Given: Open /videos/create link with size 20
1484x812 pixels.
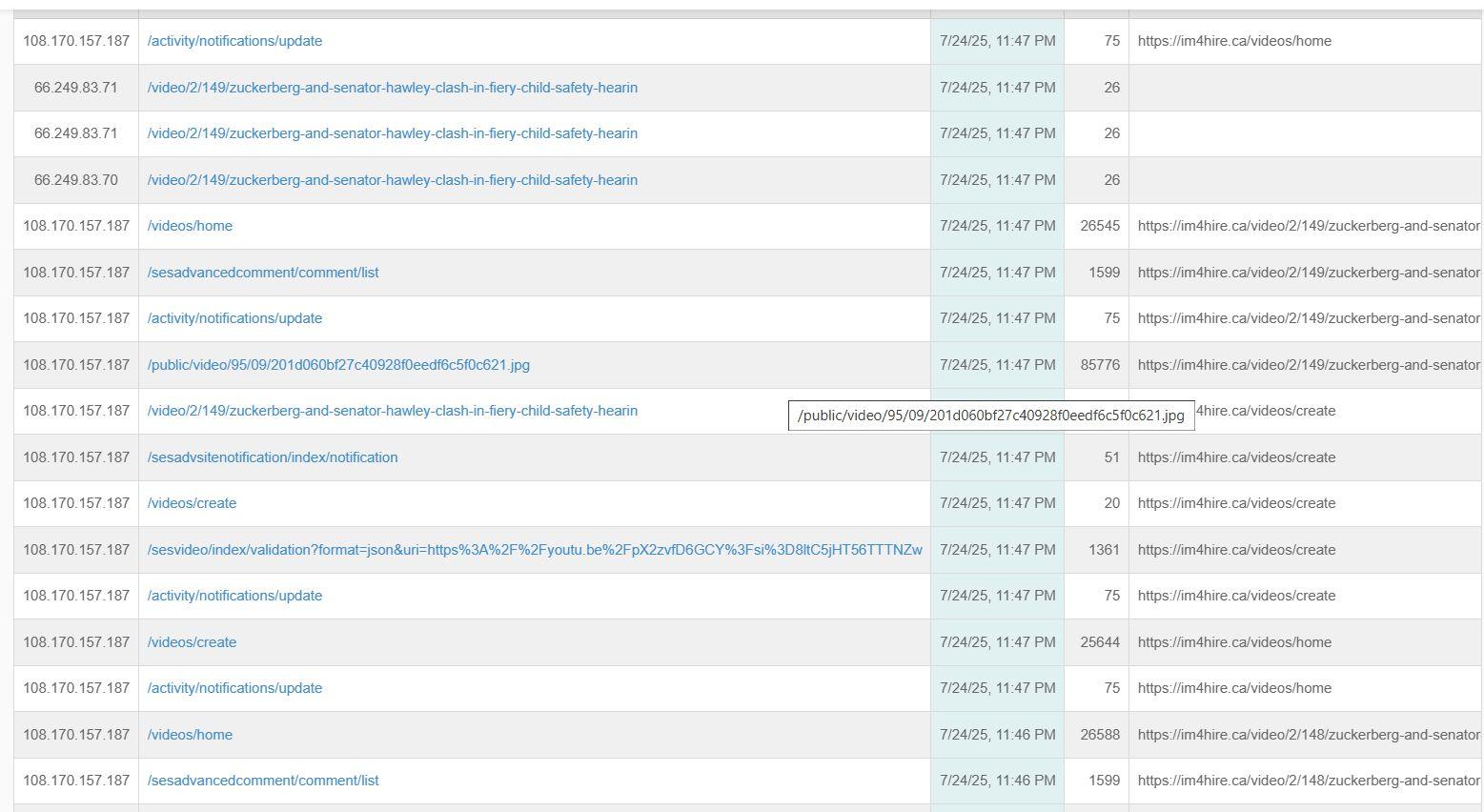Looking at the screenshot, I should point(192,503).
